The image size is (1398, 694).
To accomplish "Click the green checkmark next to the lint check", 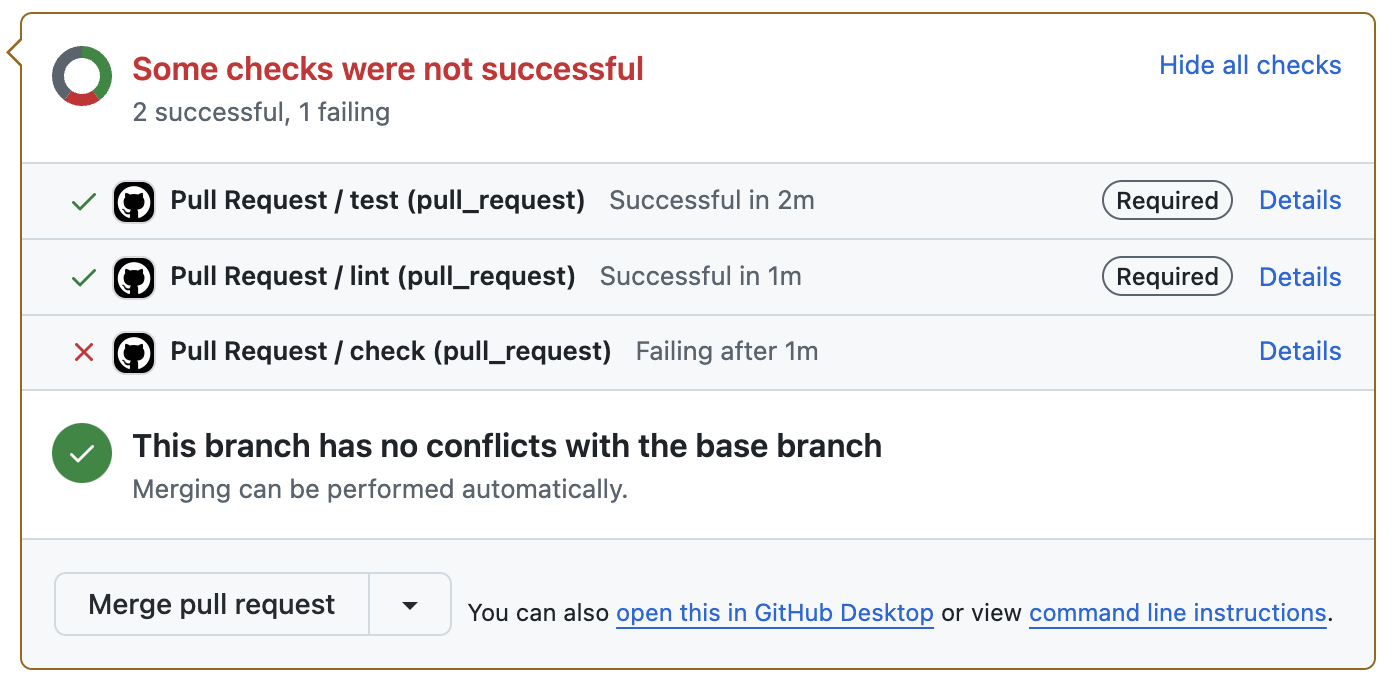I will click(84, 276).
